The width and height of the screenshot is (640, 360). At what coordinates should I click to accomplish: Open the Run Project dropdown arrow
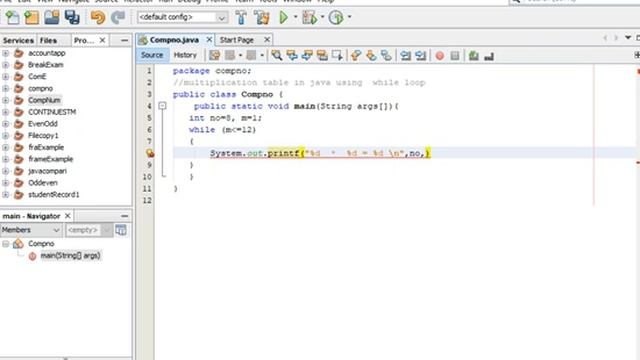coord(296,17)
